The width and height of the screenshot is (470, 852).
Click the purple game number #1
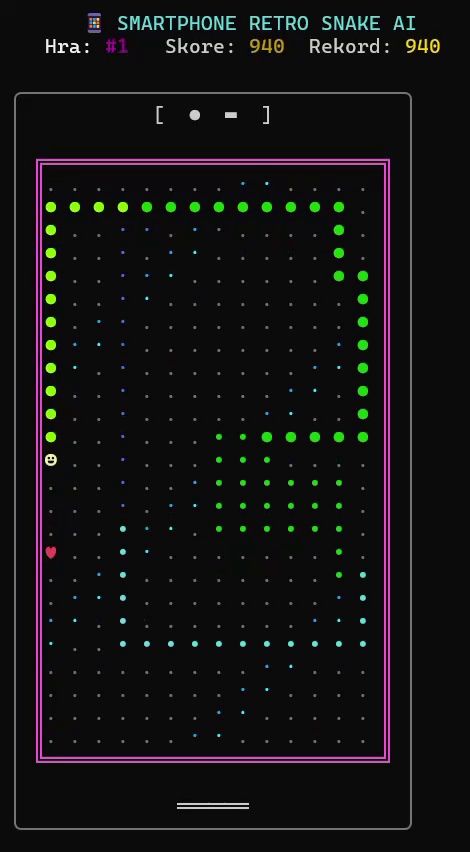click(117, 47)
